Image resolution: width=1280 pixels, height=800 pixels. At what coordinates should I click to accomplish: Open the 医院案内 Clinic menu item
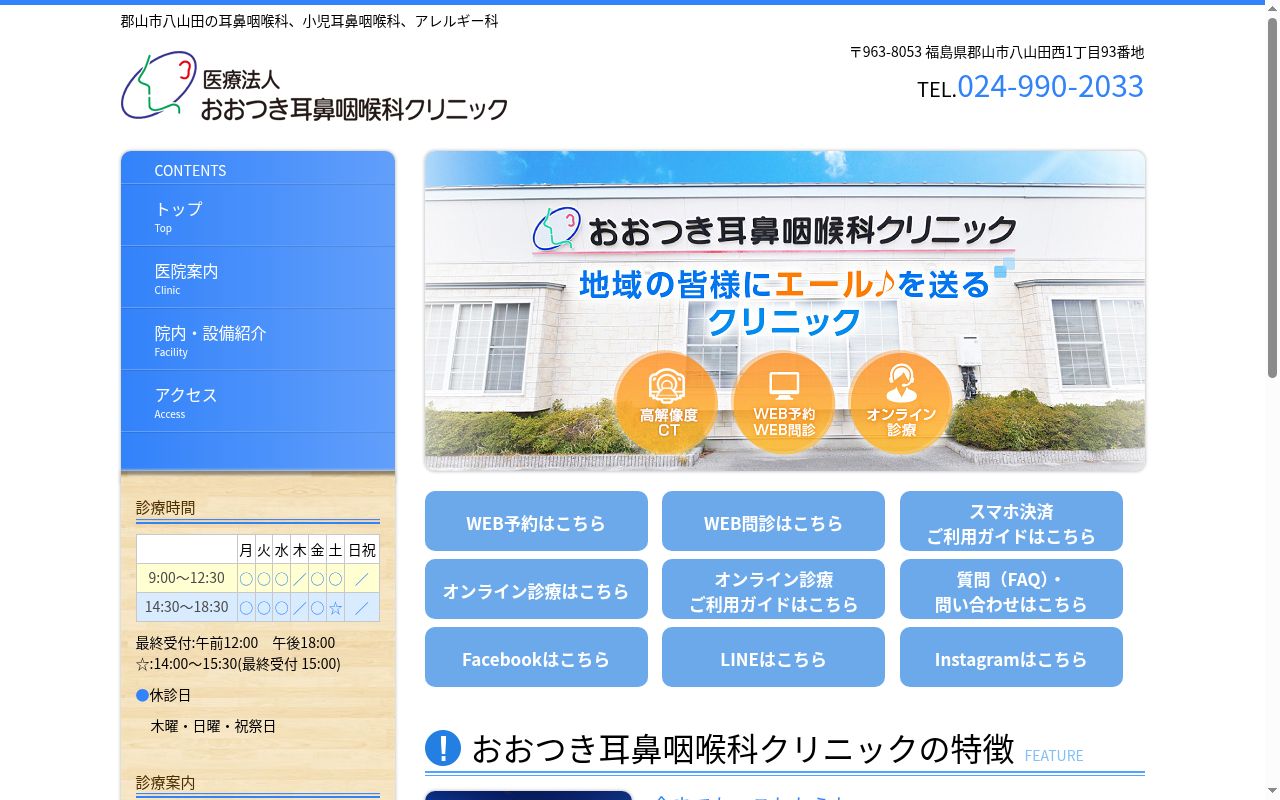coord(258,278)
